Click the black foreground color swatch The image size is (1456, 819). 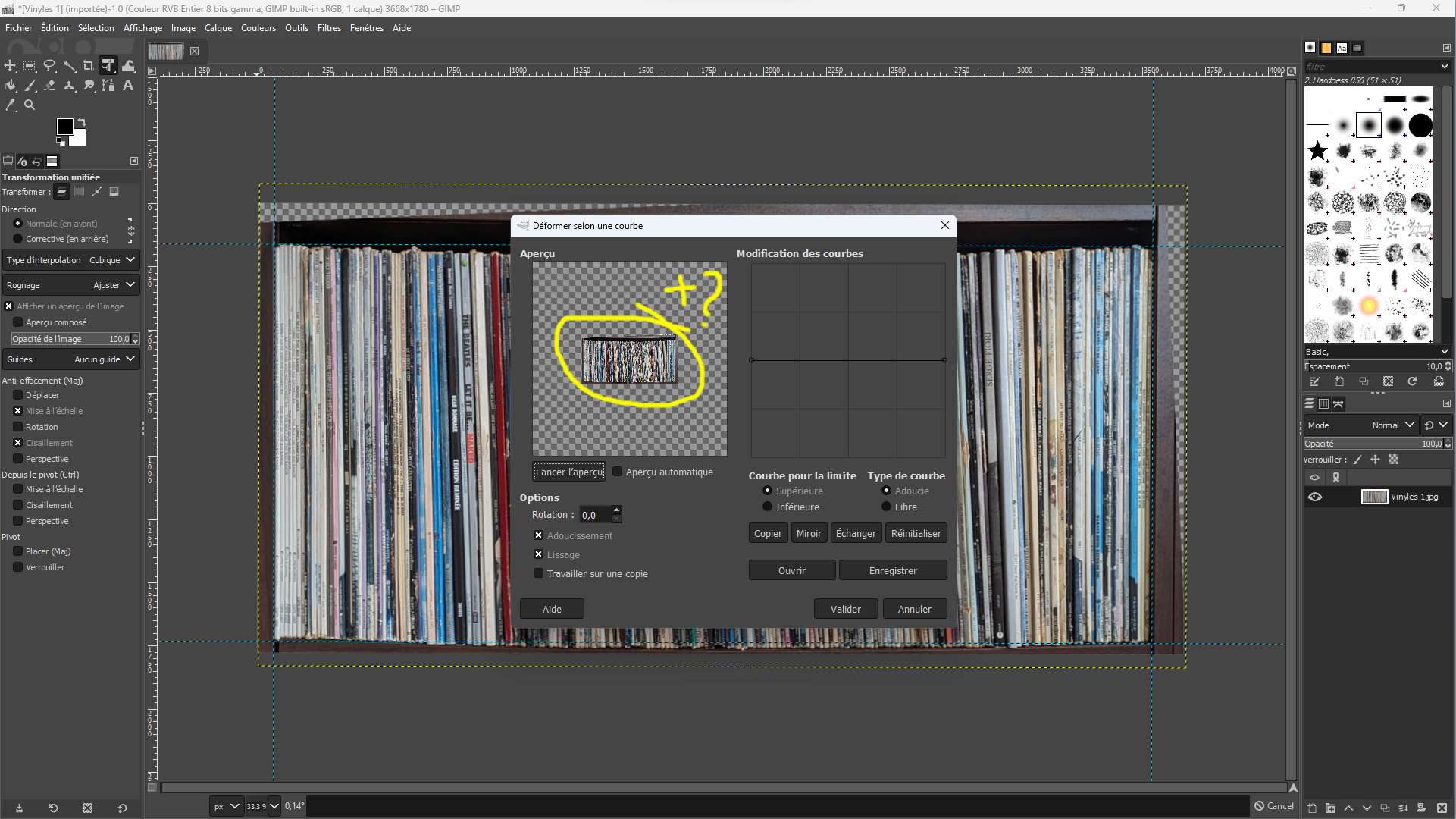64,126
